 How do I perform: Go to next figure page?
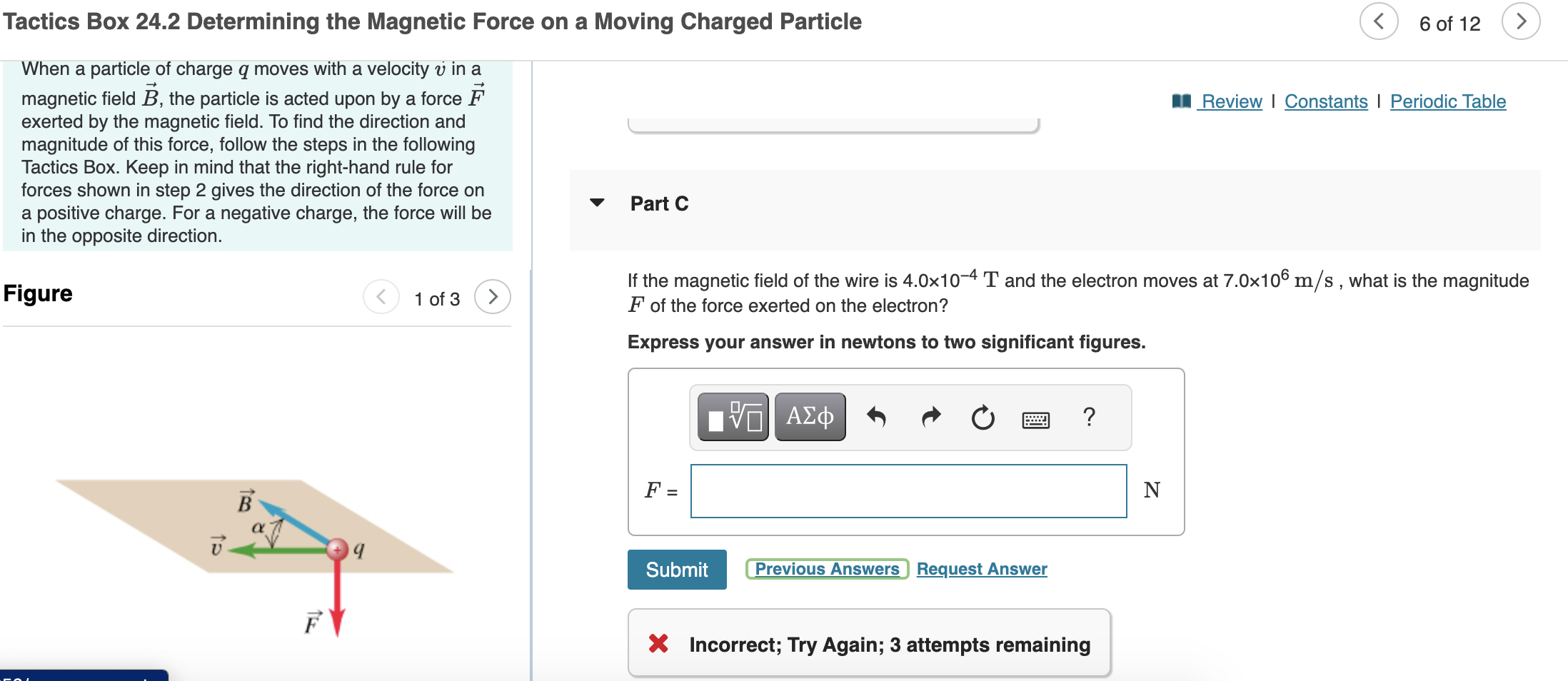tap(493, 296)
